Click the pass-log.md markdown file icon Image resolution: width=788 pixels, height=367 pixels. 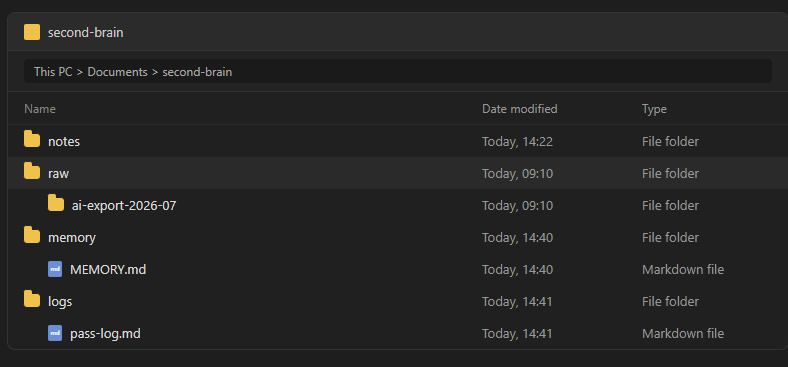[x=55, y=333]
